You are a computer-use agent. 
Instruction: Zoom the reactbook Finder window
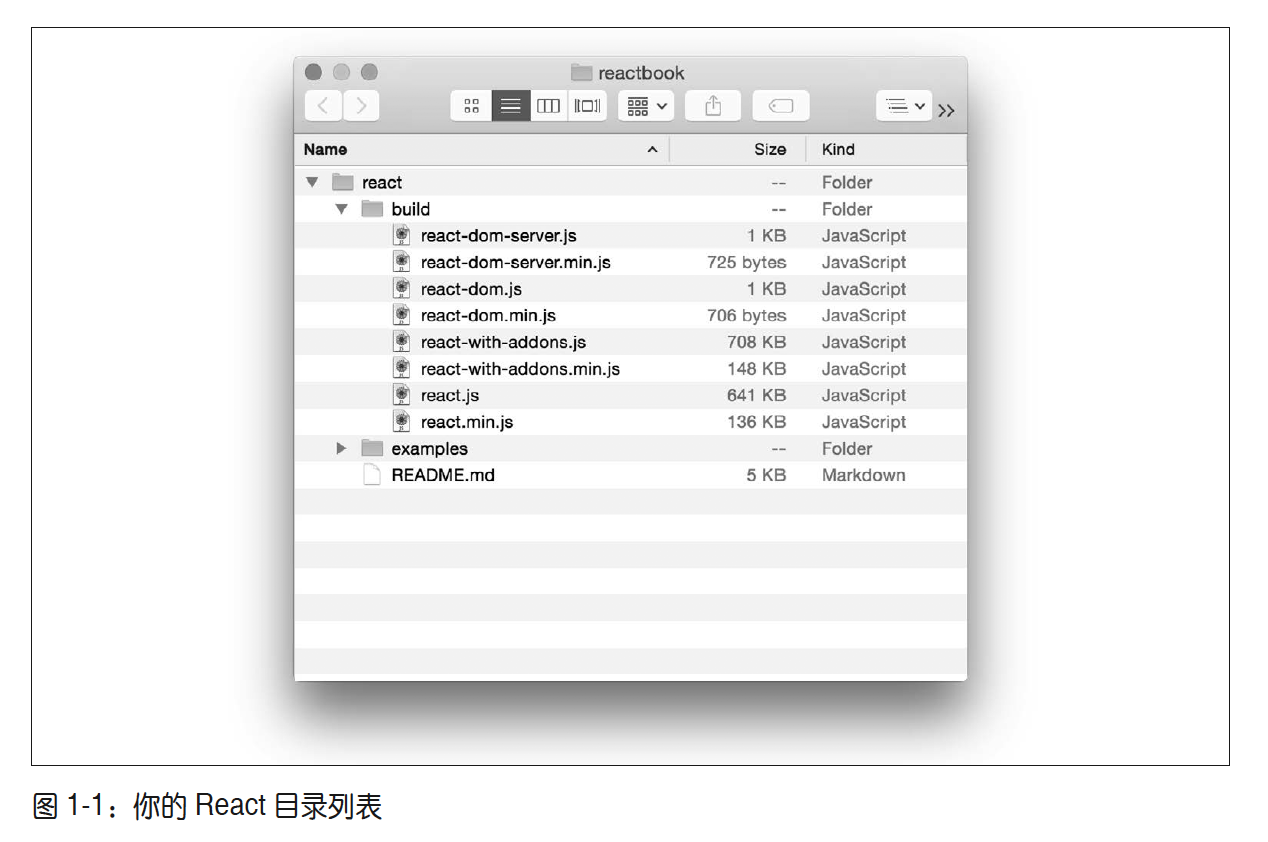(369, 72)
